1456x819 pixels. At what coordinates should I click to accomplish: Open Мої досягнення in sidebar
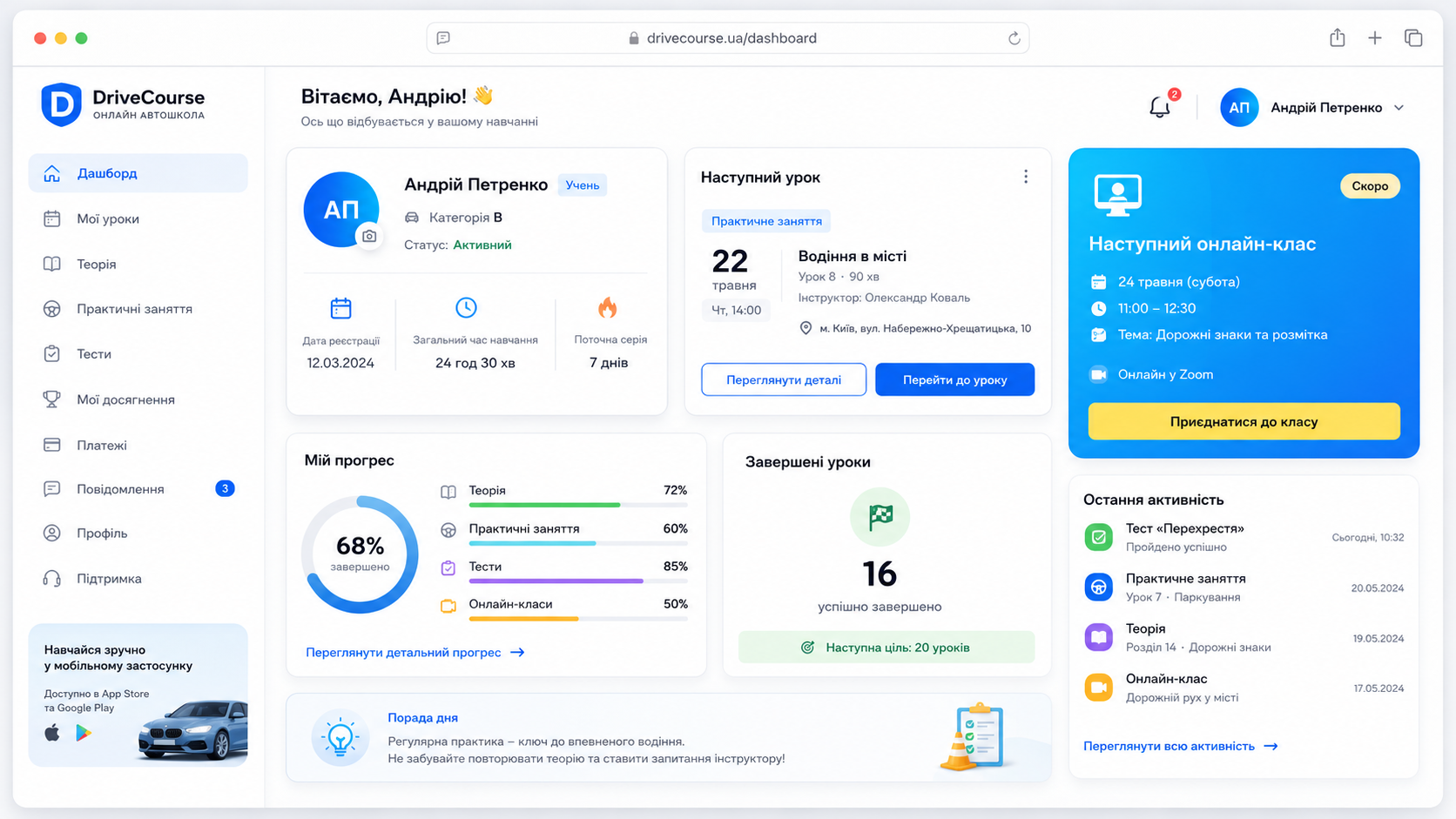tap(138, 399)
